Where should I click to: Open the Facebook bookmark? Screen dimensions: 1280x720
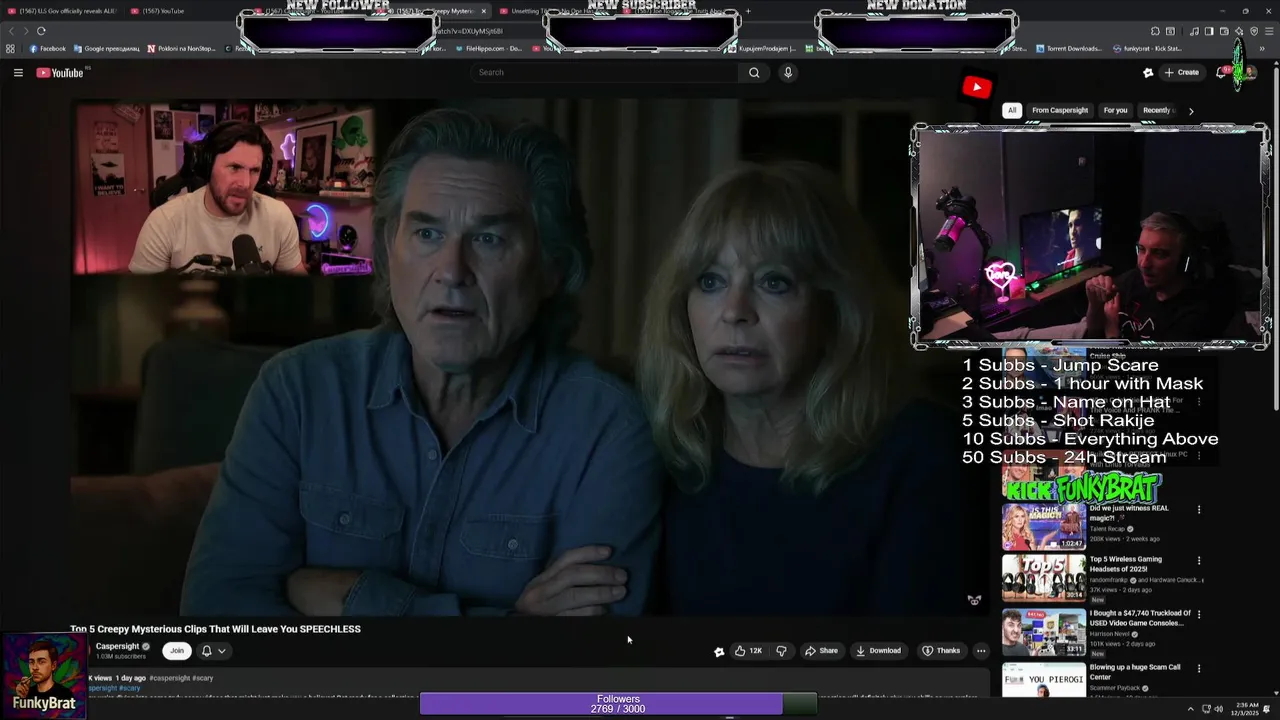click(x=48, y=48)
